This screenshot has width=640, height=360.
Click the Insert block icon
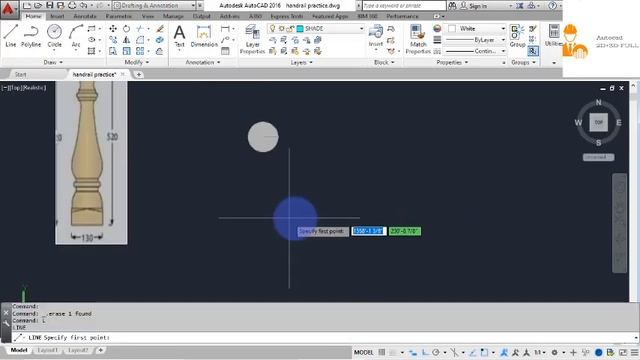click(x=376, y=36)
